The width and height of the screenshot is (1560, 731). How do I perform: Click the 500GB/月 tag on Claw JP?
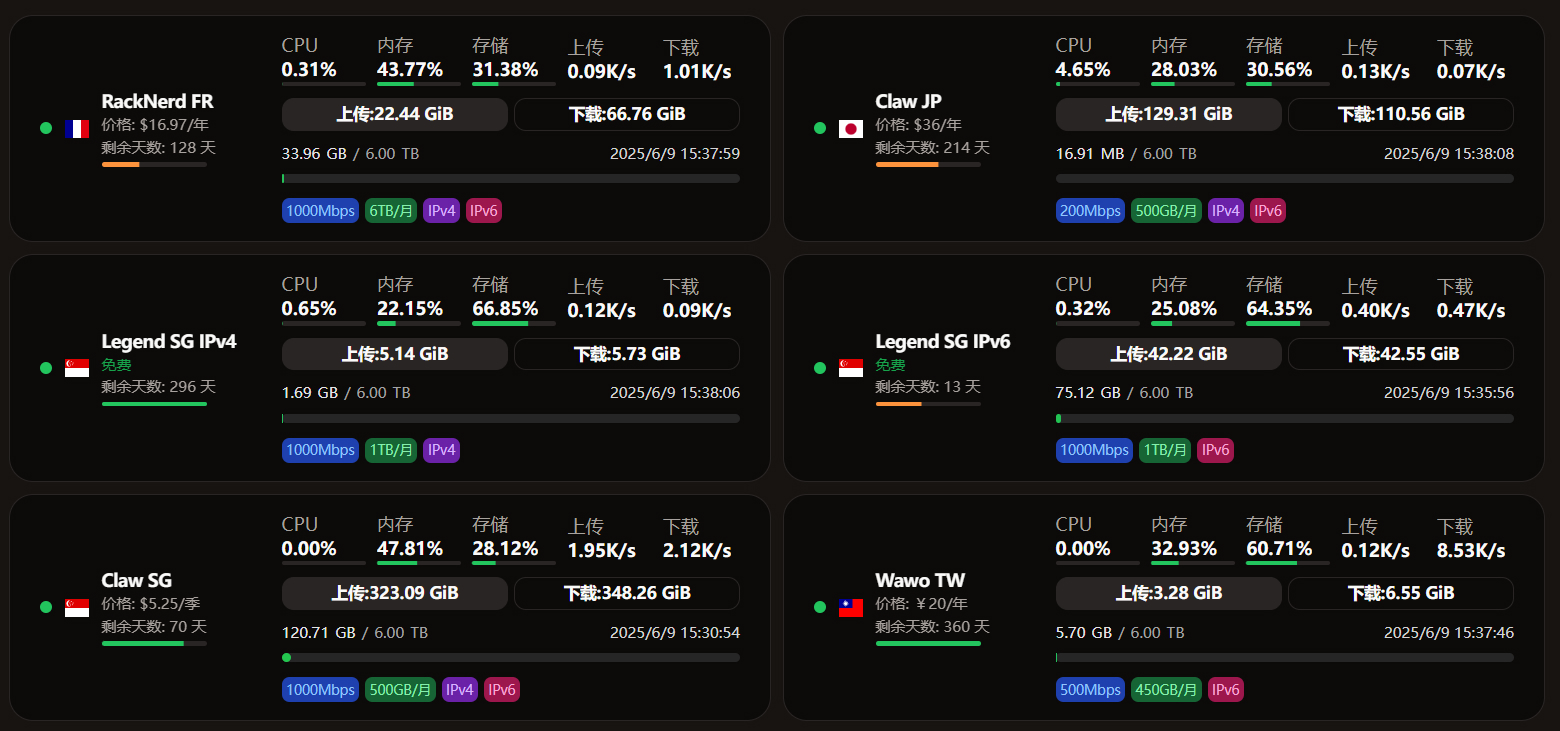1166,211
